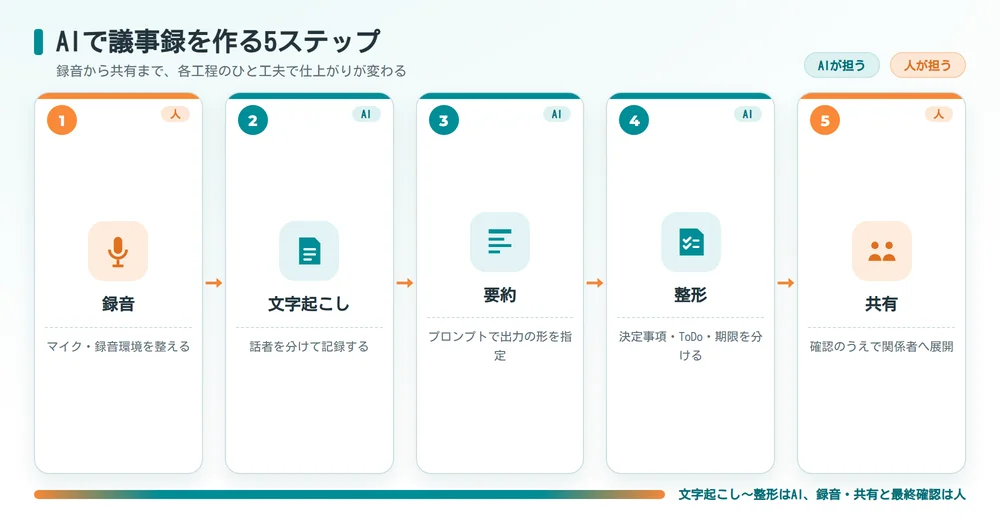This screenshot has height=523, width=1000.
Task: Click the AIが担う legend pill
Action: click(842, 65)
